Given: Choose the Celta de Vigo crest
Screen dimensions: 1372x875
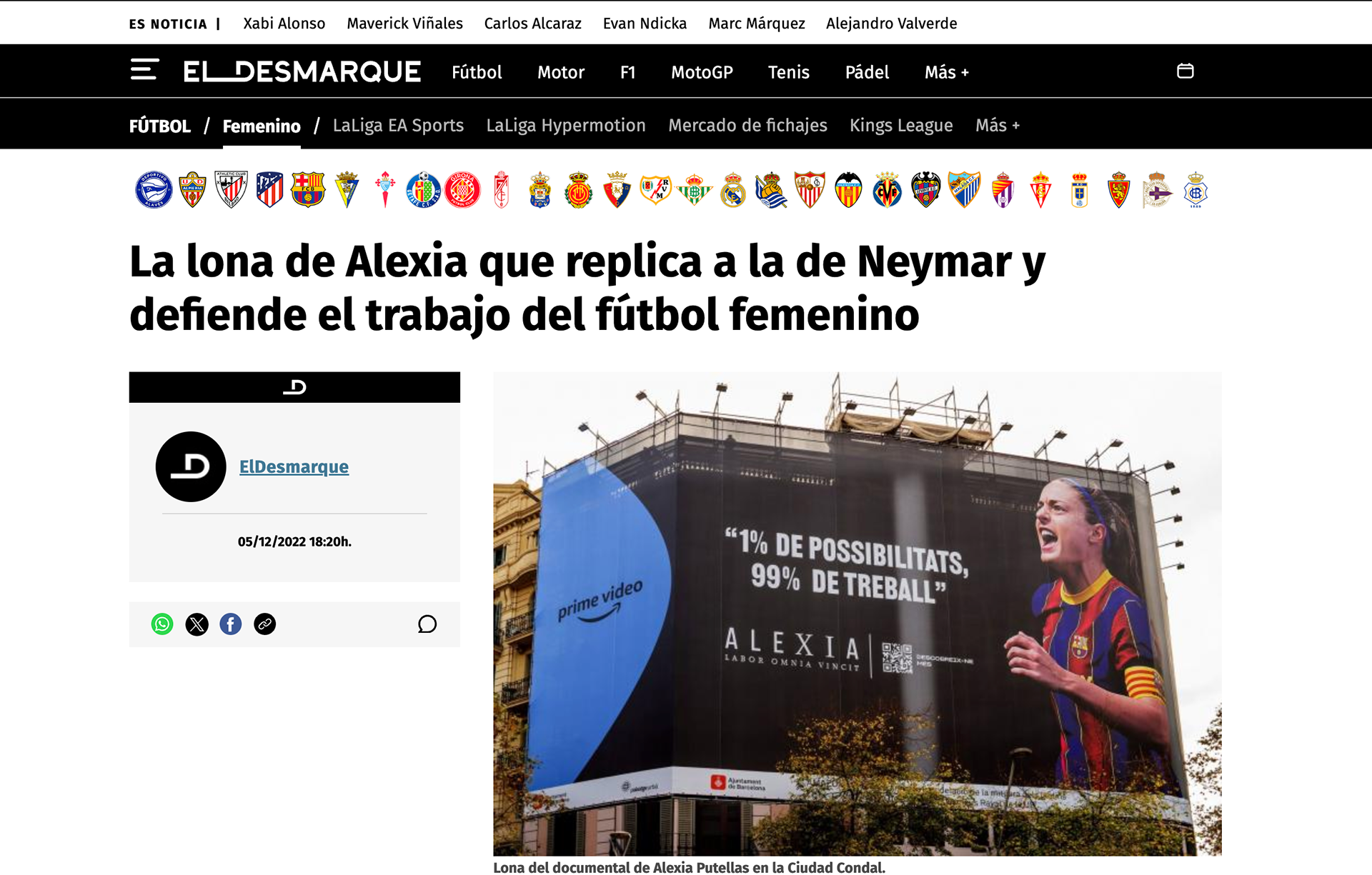Looking at the screenshot, I should [x=385, y=190].
